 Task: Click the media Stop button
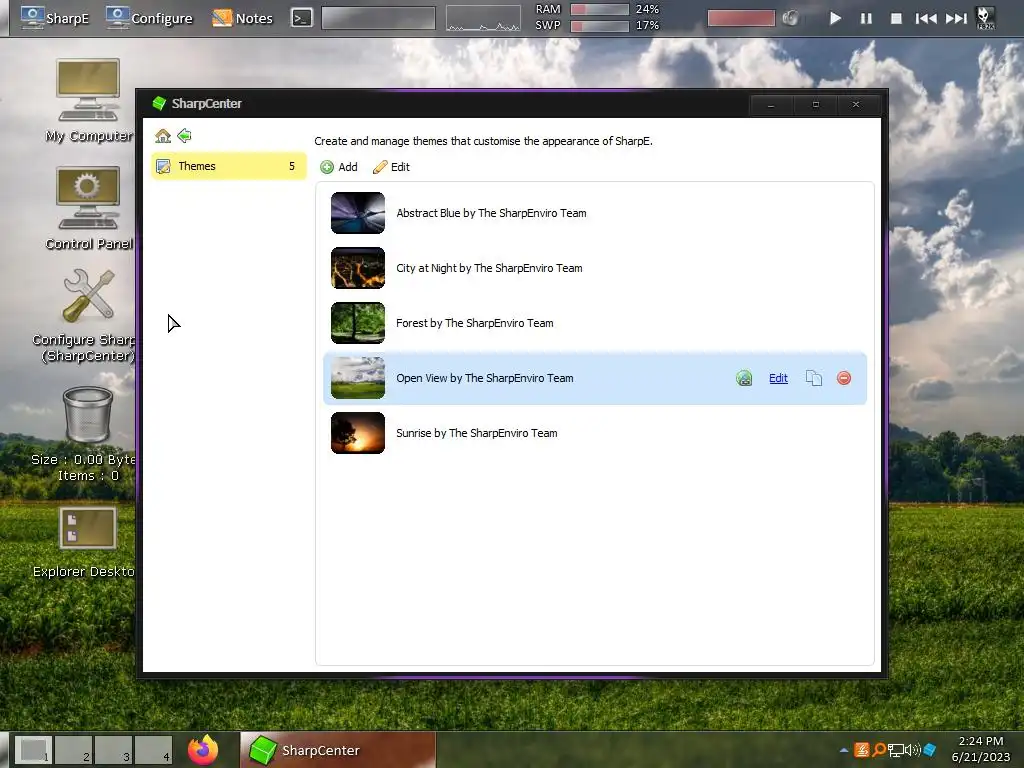[x=896, y=18]
